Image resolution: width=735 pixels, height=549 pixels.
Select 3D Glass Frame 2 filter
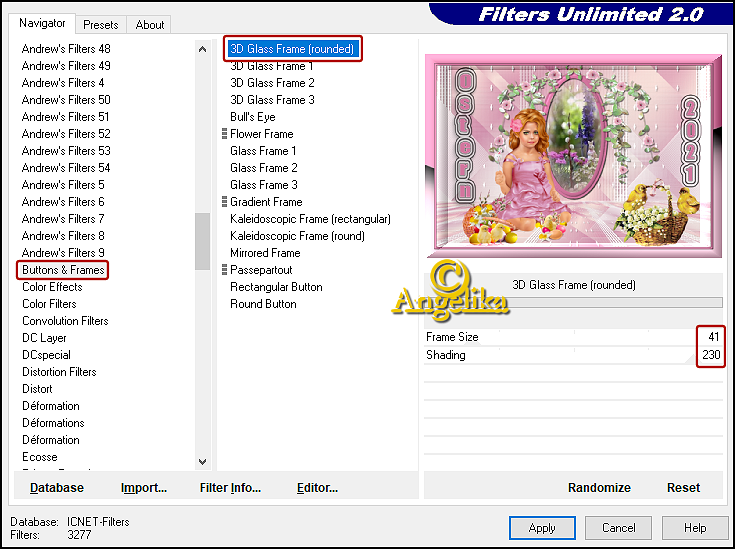(272, 83)
